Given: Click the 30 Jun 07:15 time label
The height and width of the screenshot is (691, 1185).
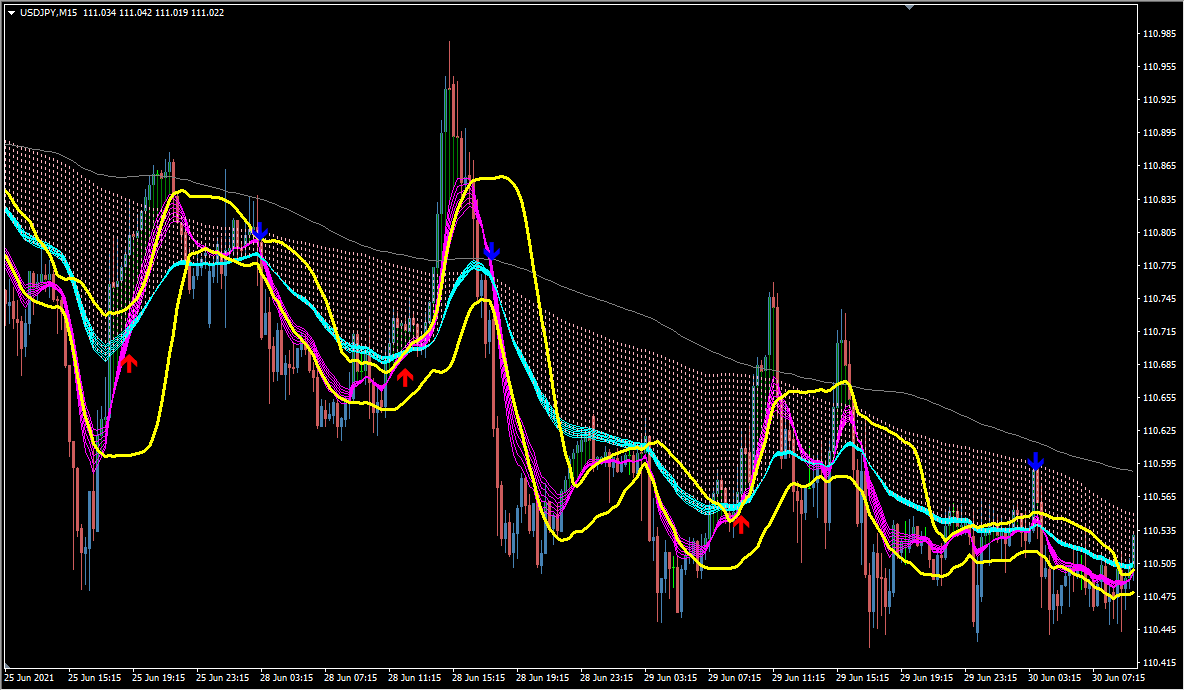Looking at the screenshot, I should click(x=1118, y=678).
